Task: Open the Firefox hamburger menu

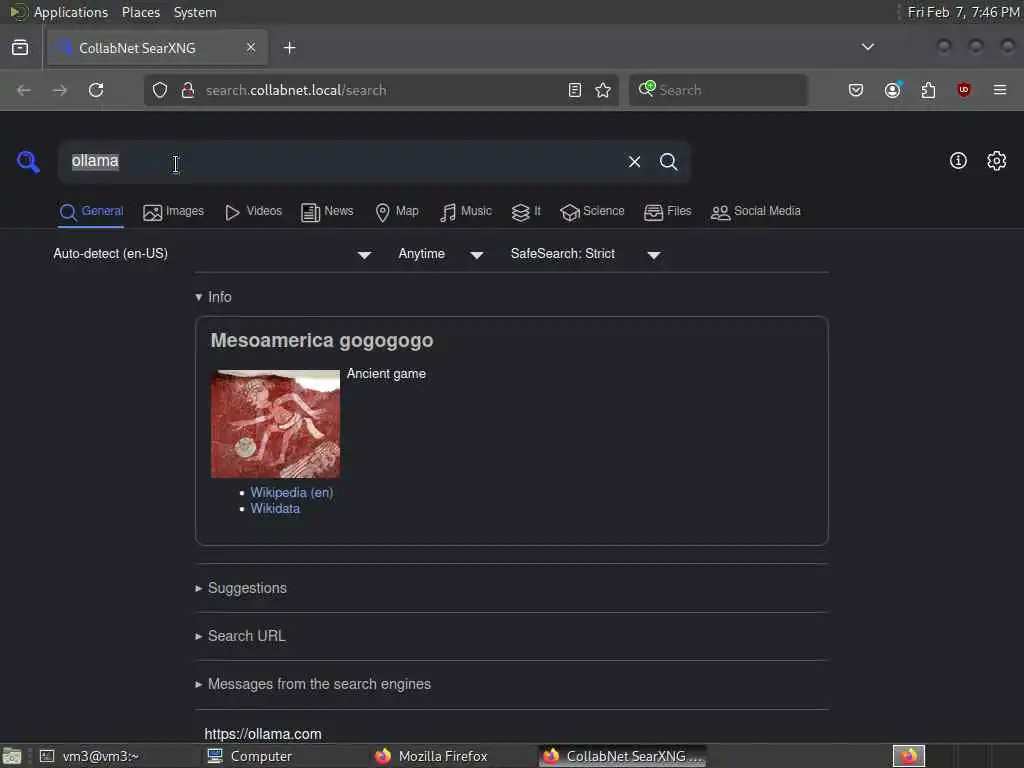Action: coord(1000,90)
